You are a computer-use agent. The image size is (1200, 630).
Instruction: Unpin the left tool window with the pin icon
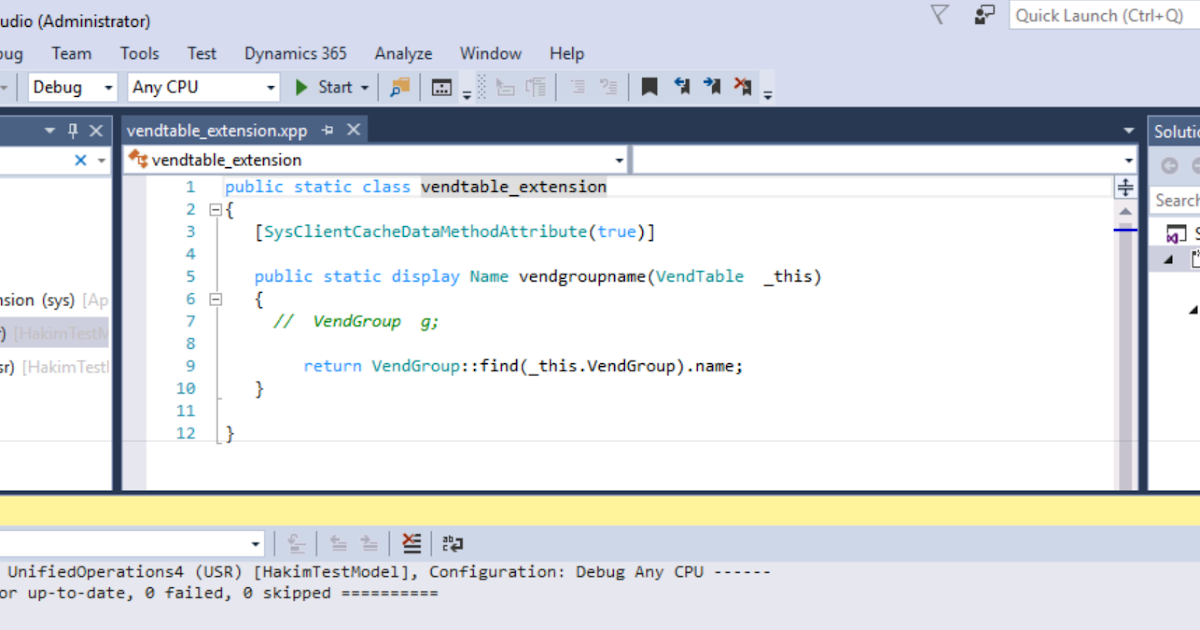point(72,130)
